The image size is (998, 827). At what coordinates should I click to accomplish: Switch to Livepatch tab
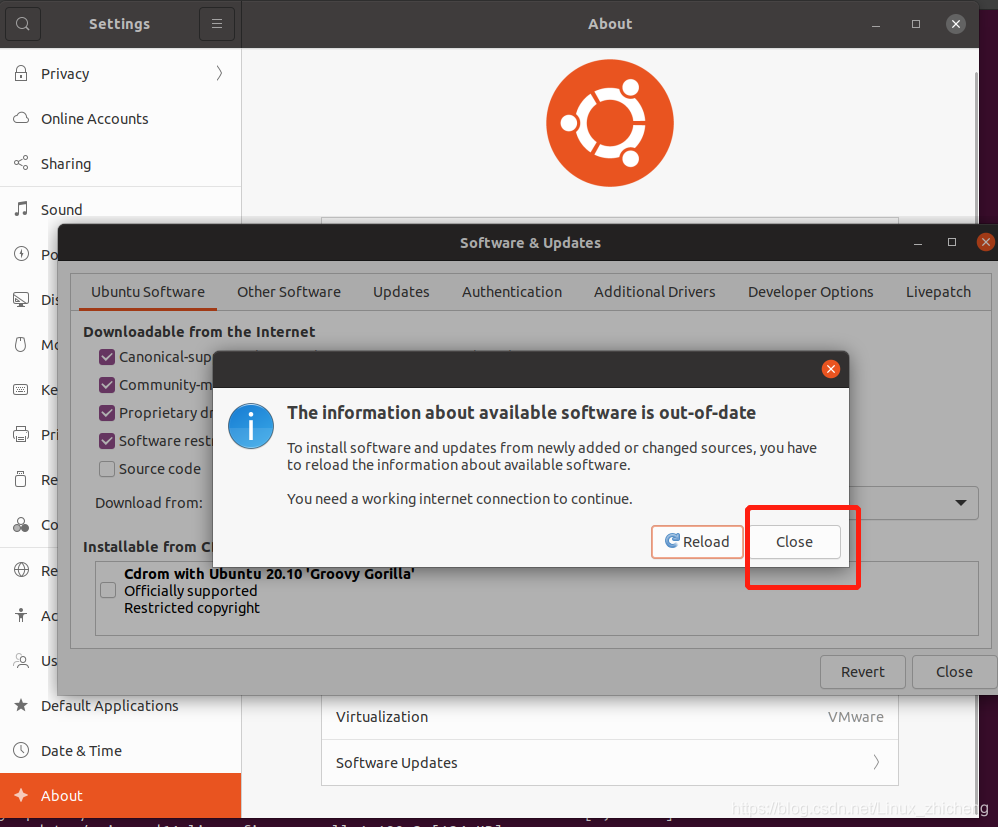point(938,292)
